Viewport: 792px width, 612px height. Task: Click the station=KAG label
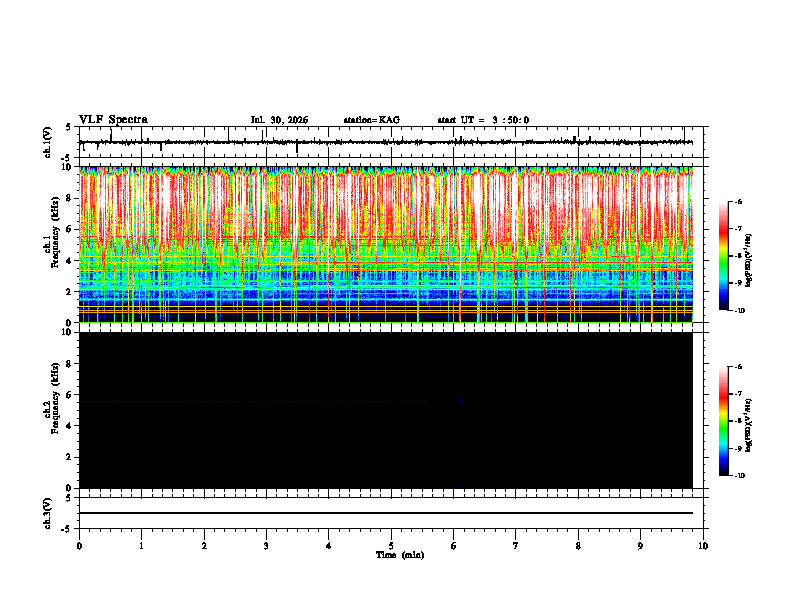coord(371,120)
